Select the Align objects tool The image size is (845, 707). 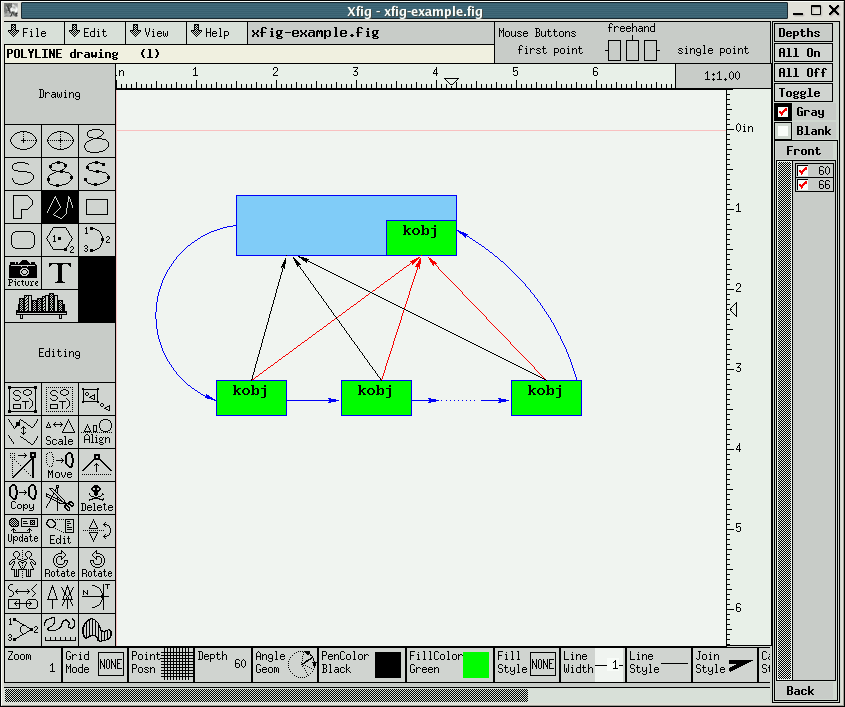(x=96, y=432)
